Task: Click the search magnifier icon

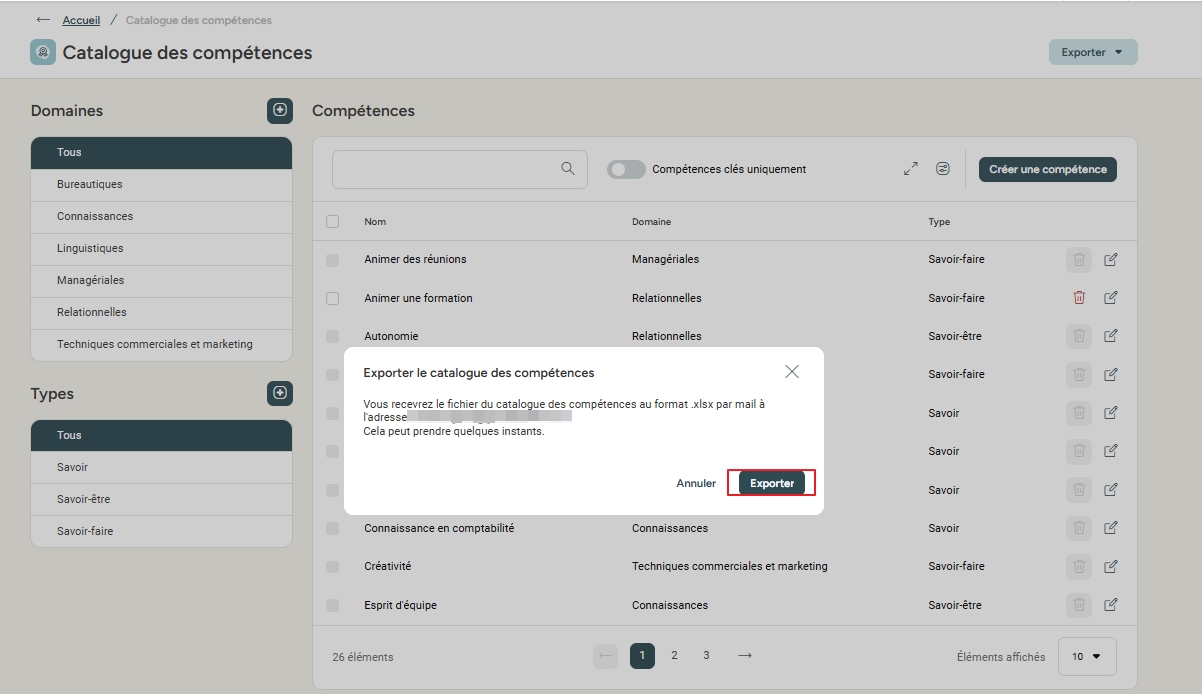Action: [568, 169]
